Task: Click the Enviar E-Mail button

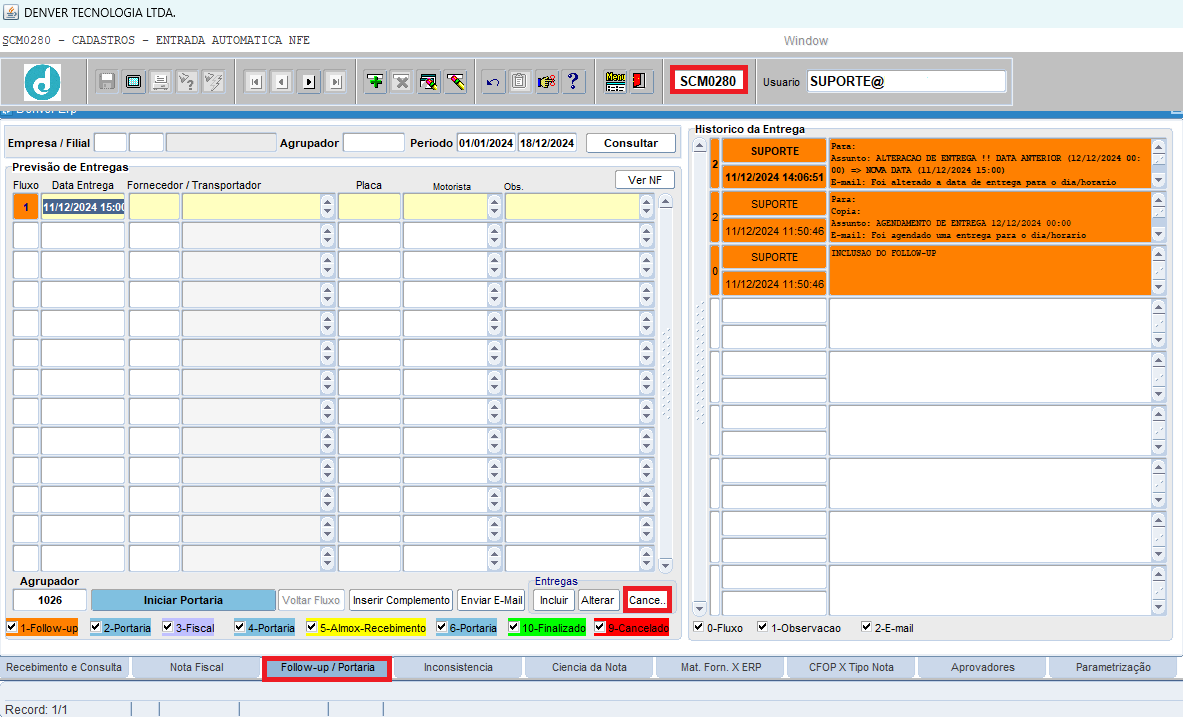Action: pos(492,600)
